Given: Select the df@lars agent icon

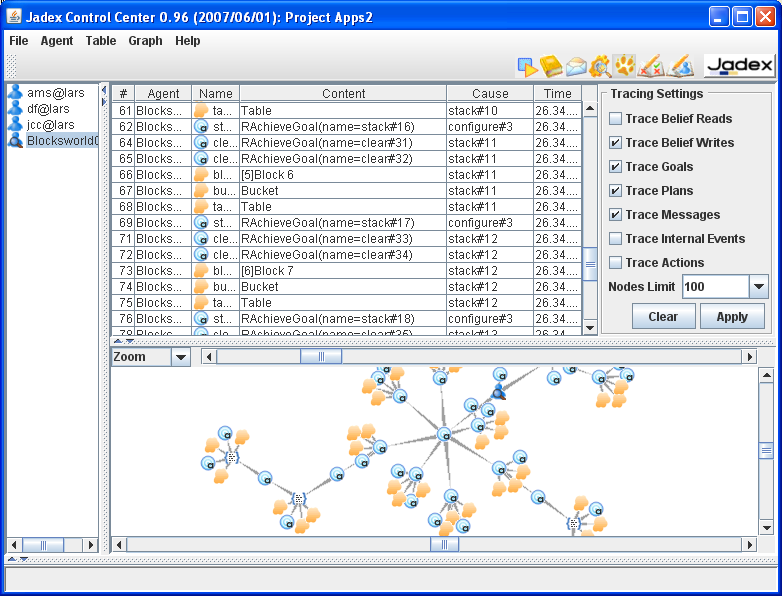Looking at the screenshot, I should [15, 108].
